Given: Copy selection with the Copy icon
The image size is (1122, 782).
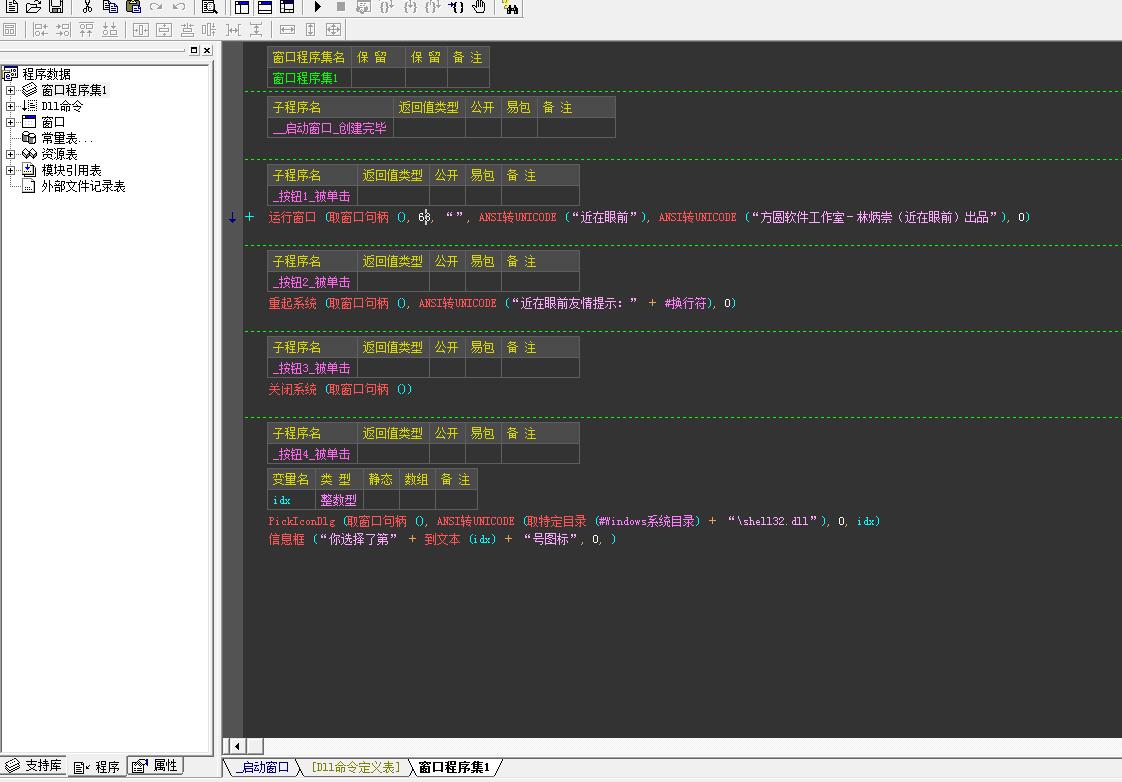Looking at the screenshot, I should click(110, 7).
